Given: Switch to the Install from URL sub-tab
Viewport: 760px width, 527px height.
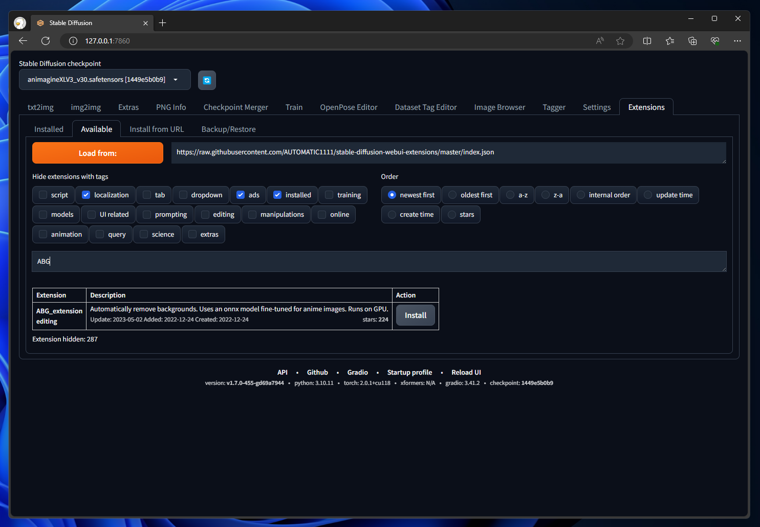Looking at the screenshot, I should pos(157,129).
